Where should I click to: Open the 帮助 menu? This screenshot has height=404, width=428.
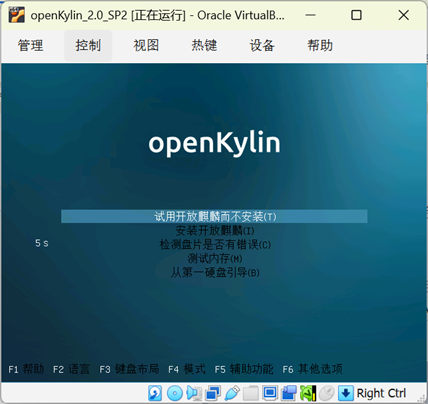320,45
